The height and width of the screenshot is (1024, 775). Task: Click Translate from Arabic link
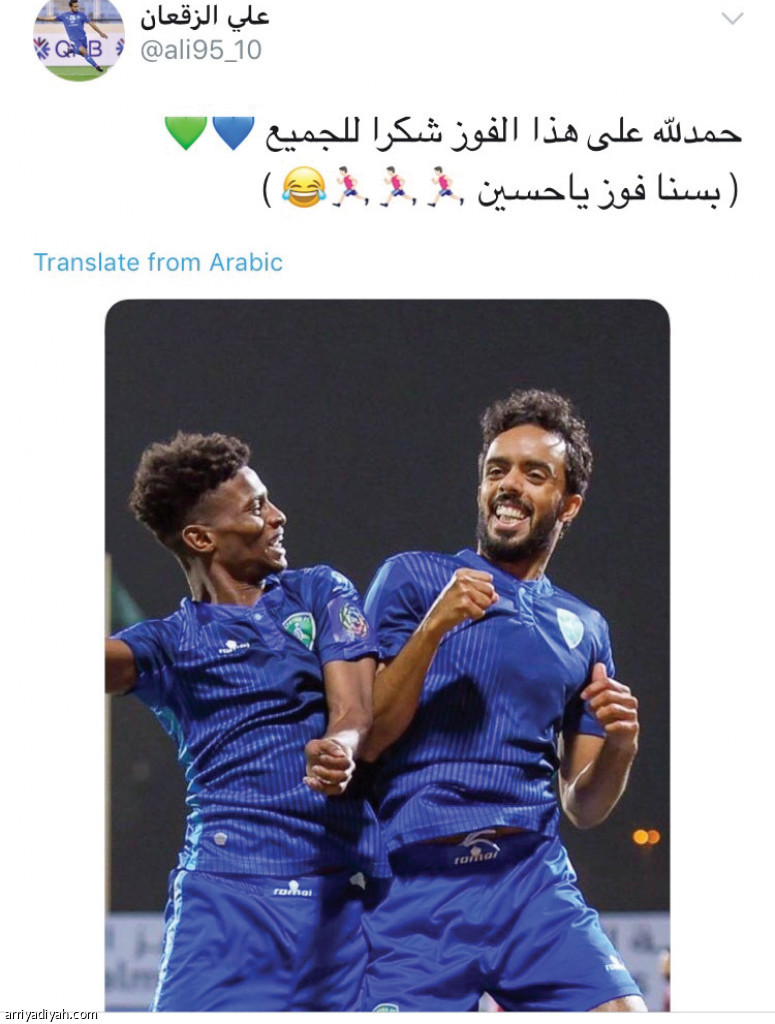tap(158, 262)
